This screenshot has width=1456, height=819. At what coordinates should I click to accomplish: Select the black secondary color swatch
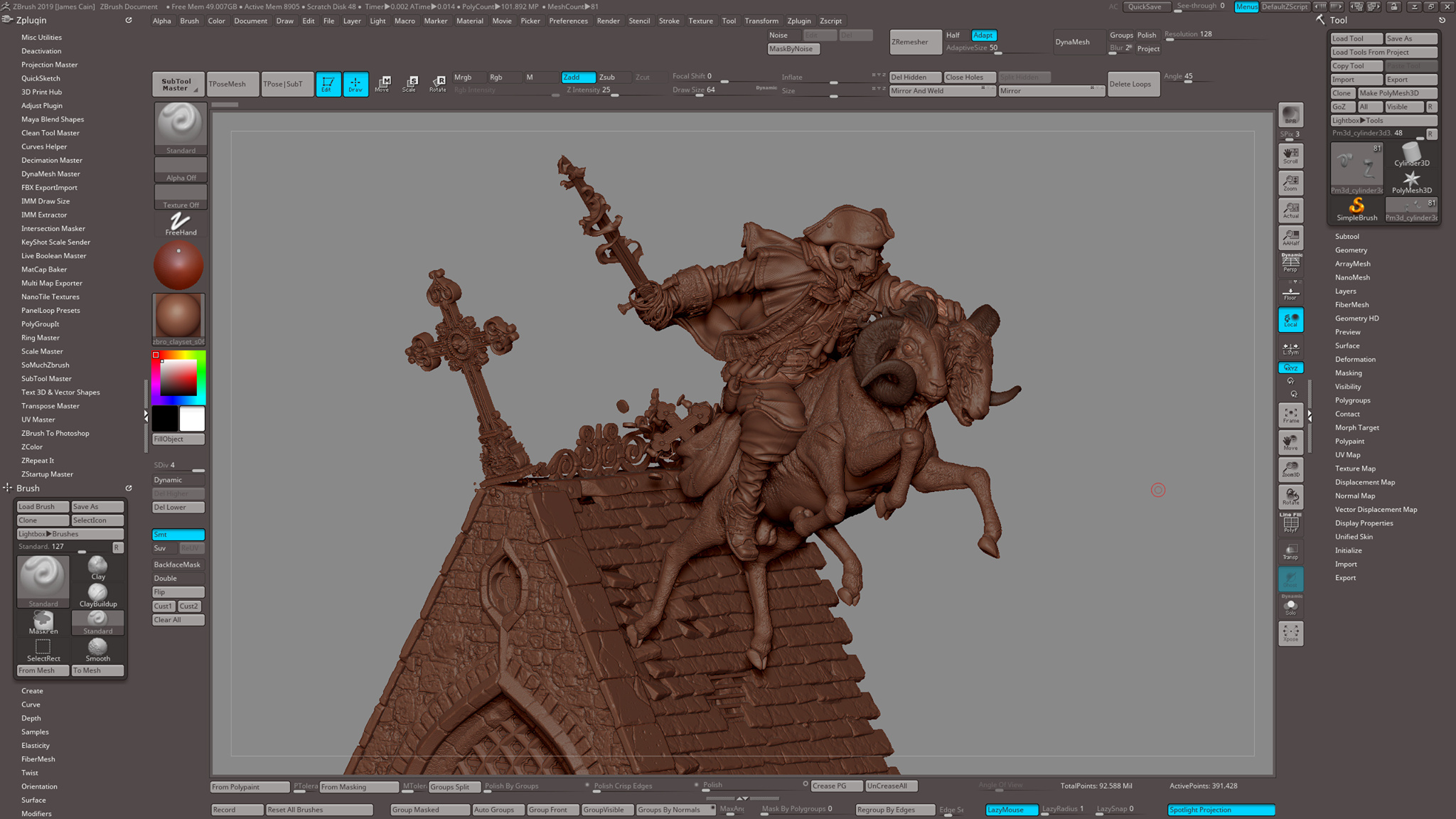pos(165,419)
